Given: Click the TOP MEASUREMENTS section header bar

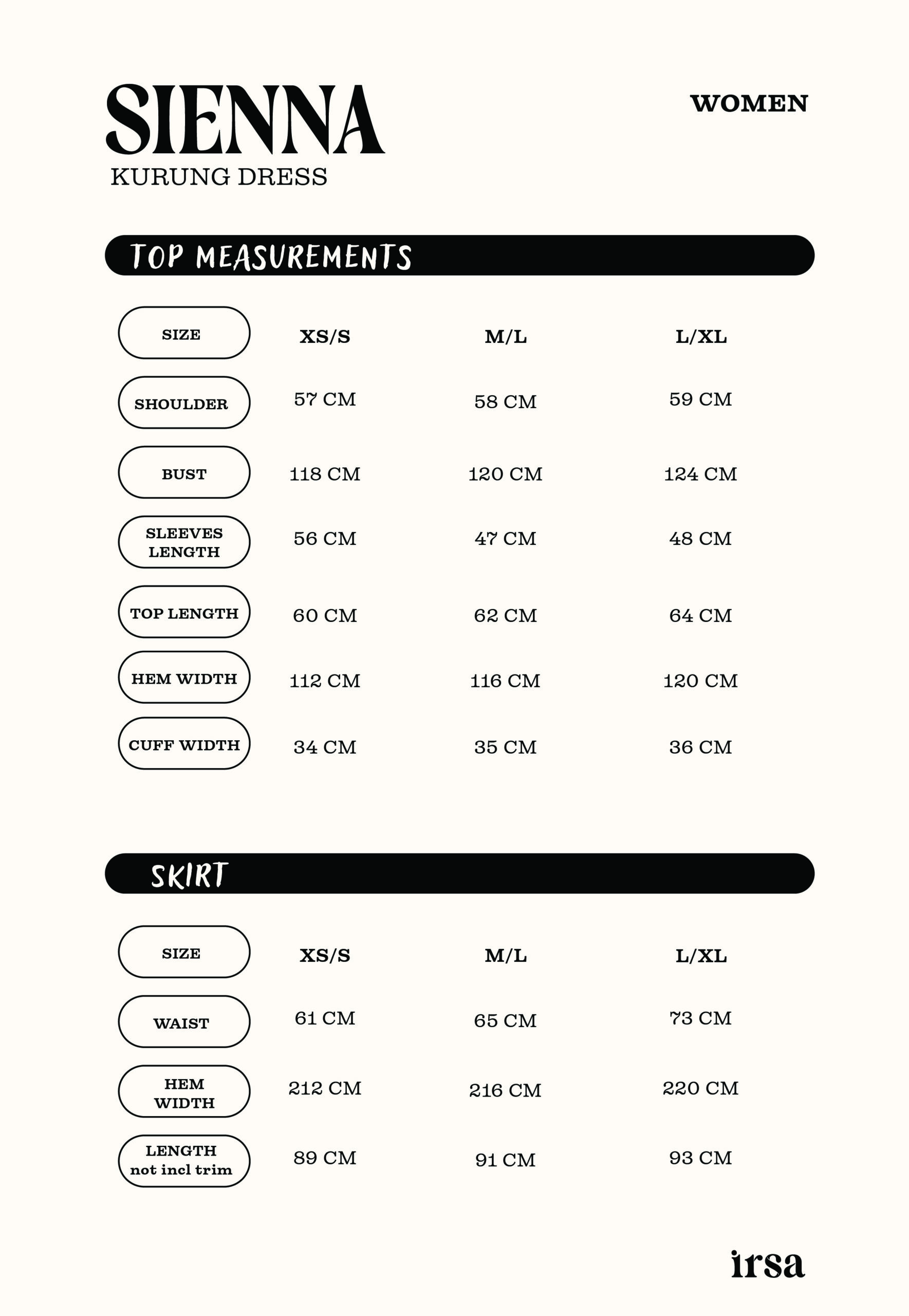Looking at the screenshot, I should 459,255.
